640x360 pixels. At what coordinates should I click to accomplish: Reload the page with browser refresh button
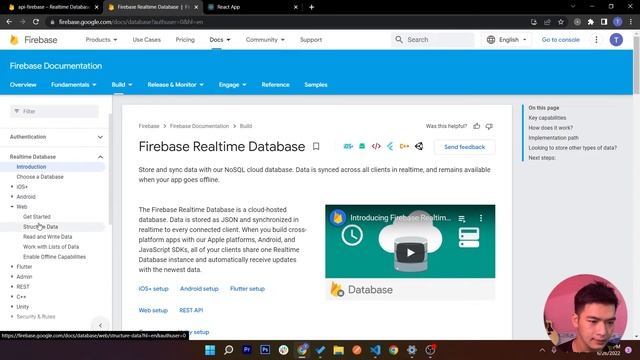coord(36,22)
